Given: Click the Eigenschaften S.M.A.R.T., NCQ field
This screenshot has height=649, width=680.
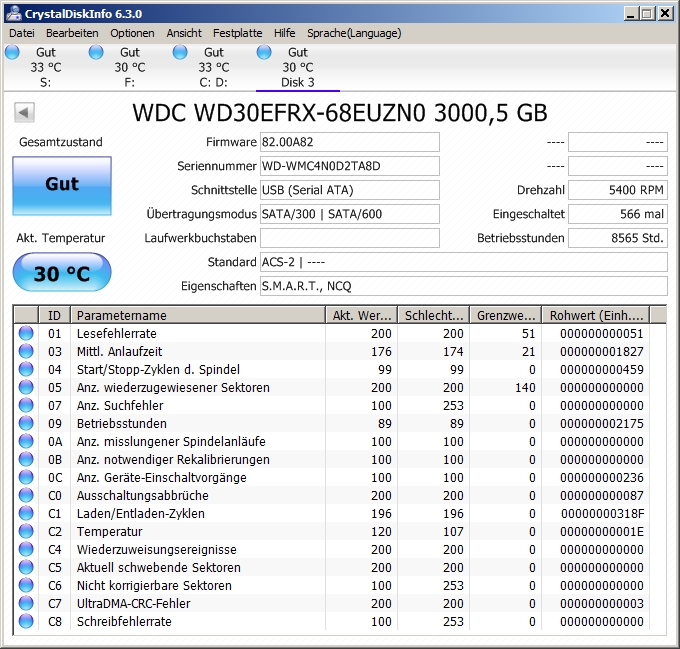Looking at the screenshot, I should [x=464, y=286].
